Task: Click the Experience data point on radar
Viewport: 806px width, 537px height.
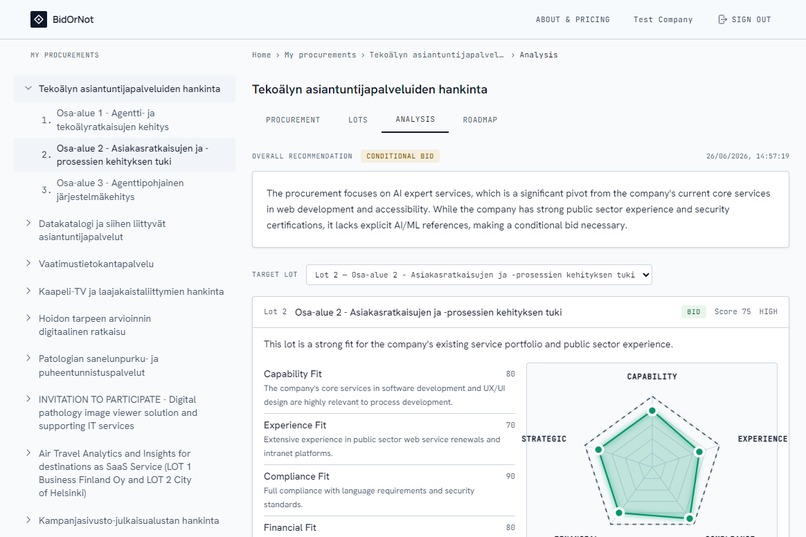Action: (x=699, y=452)
